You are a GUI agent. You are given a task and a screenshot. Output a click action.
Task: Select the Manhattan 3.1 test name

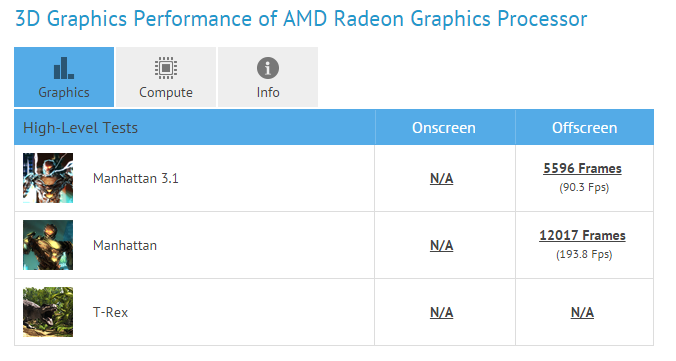coord(136,178)
